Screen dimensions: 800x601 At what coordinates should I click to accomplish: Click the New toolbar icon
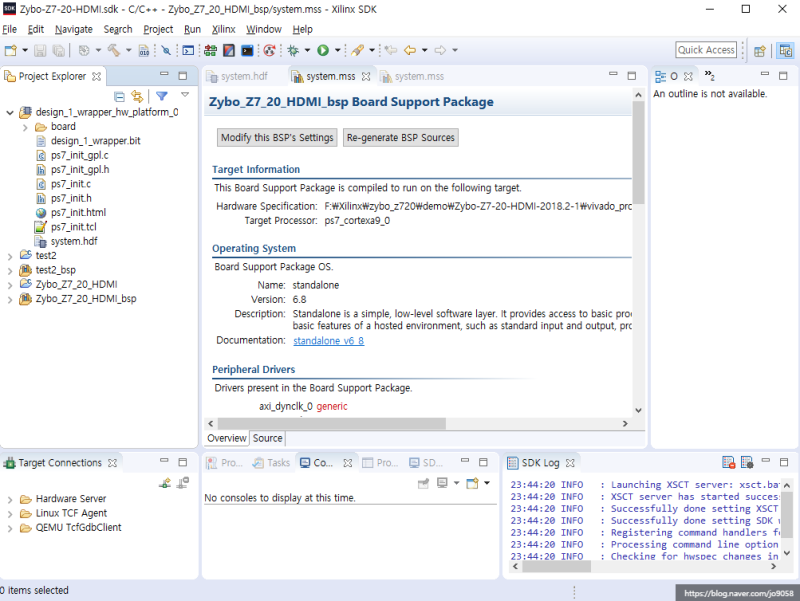pyautogui.click(x=10, y=50)
